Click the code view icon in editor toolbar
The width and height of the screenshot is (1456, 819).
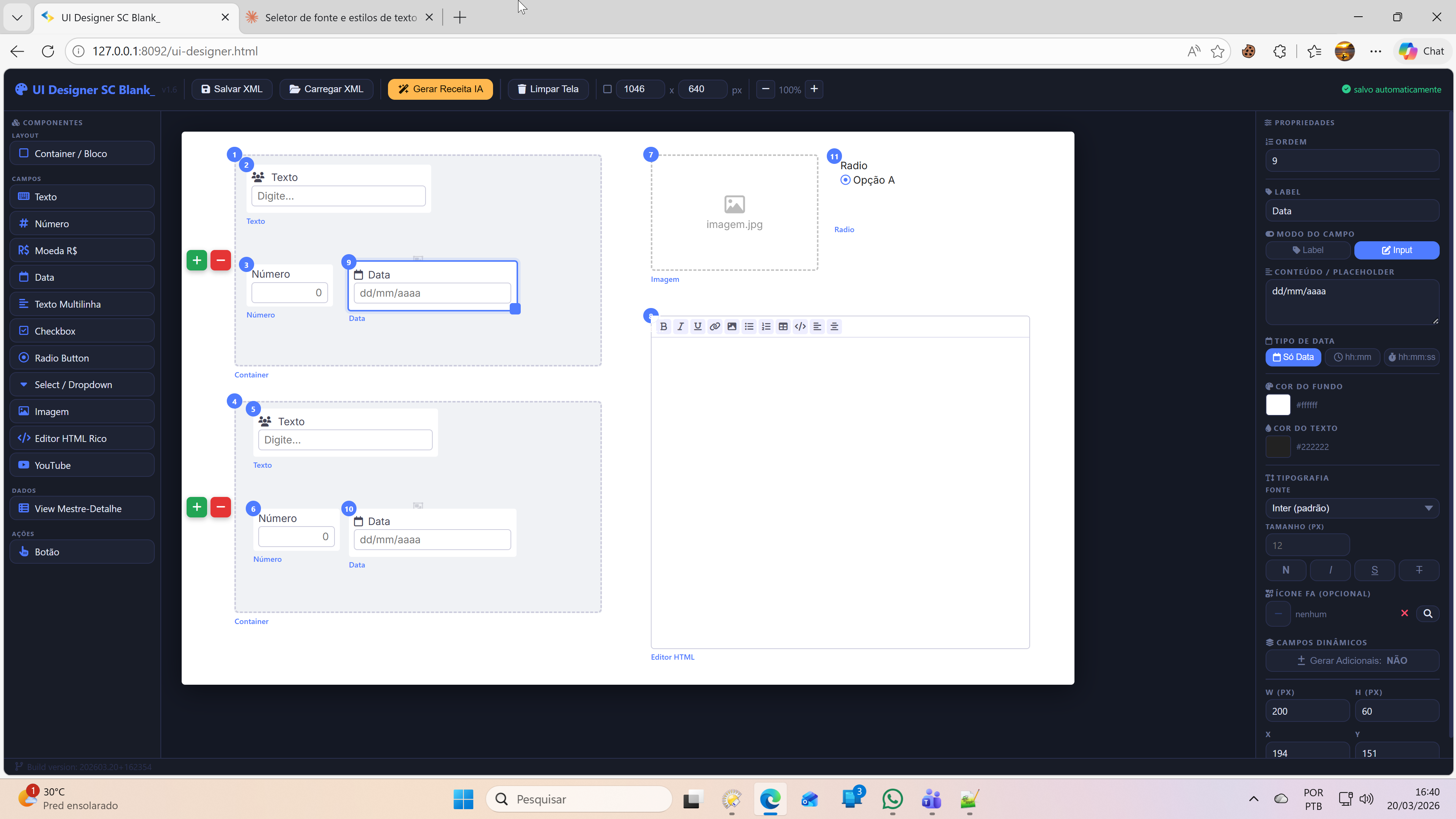(800, 326)
